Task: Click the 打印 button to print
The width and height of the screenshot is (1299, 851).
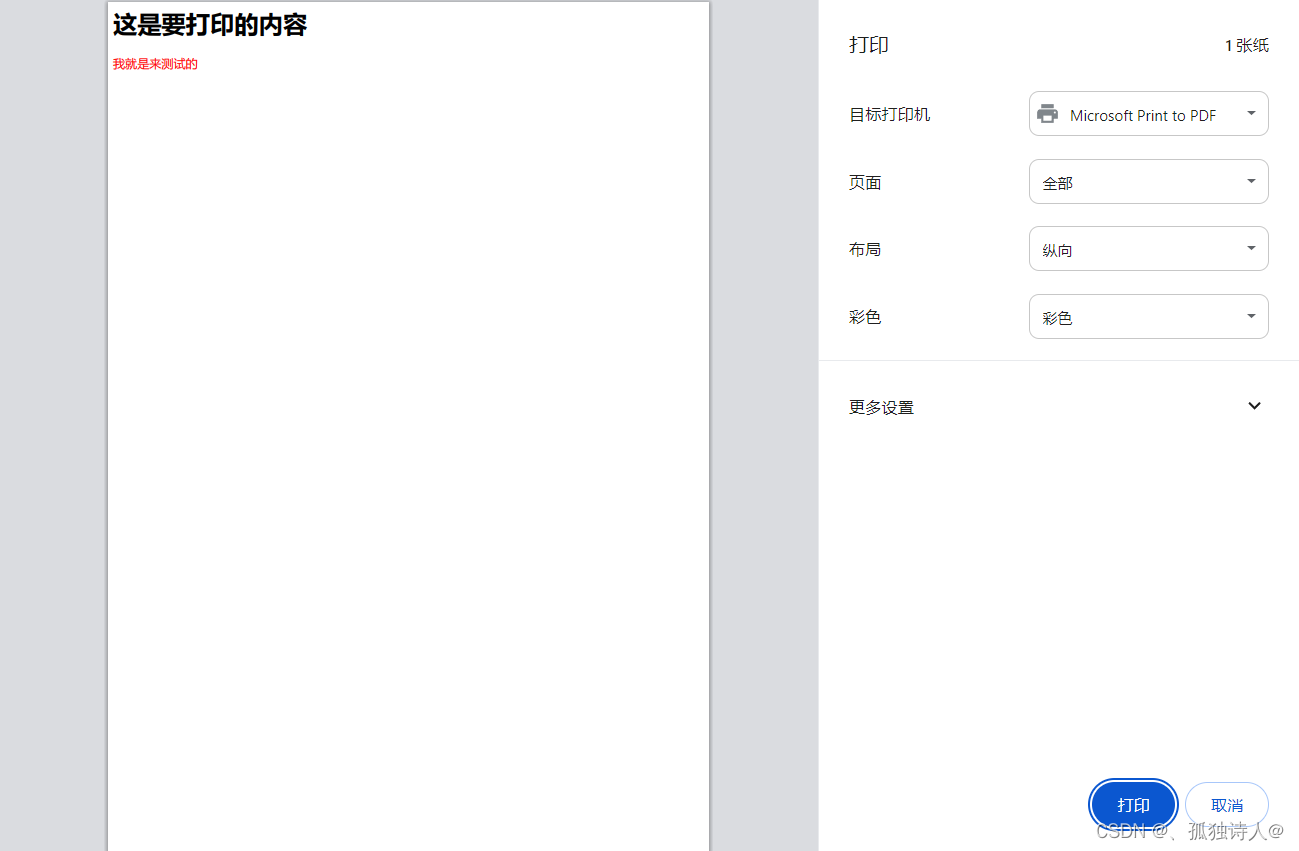Action: tap(1133, 804)
